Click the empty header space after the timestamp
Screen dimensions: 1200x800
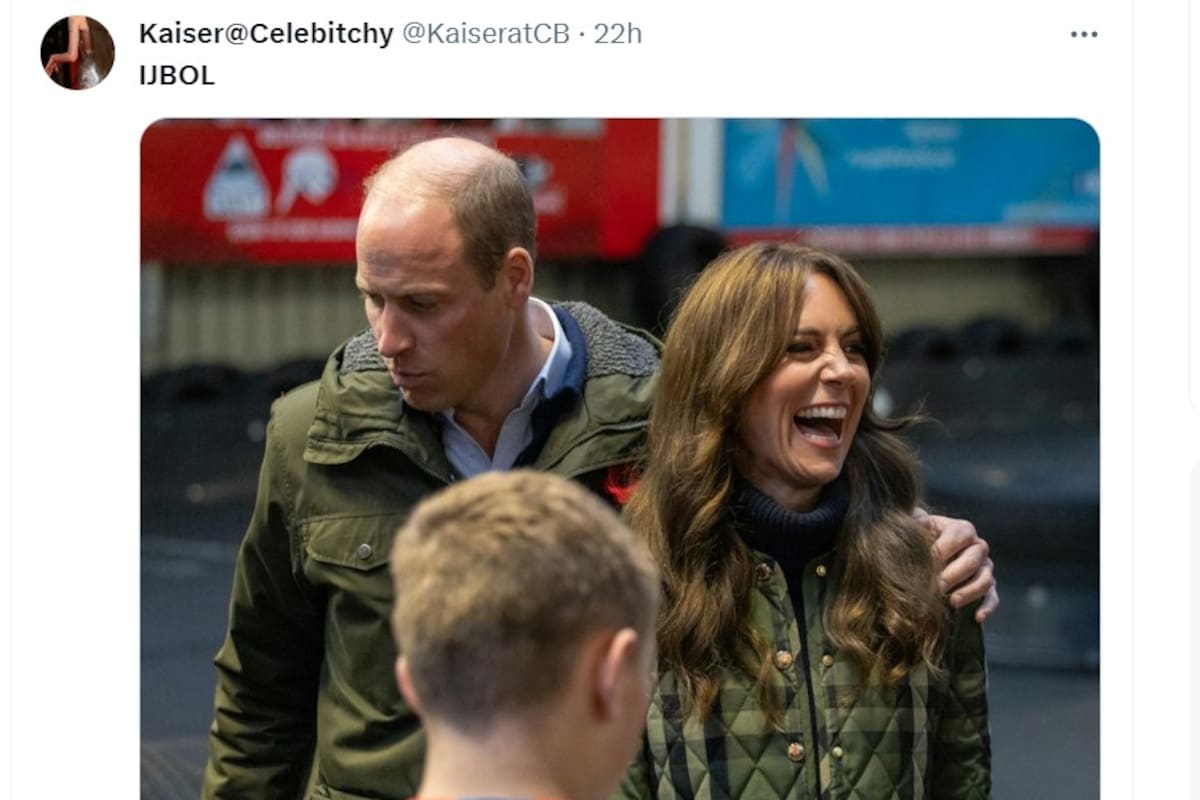[850, 34]
